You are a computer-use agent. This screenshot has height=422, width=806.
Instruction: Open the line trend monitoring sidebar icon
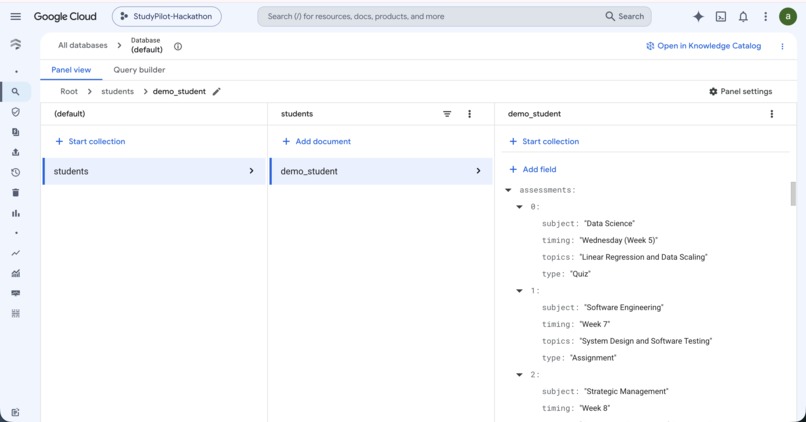(16, 253)
